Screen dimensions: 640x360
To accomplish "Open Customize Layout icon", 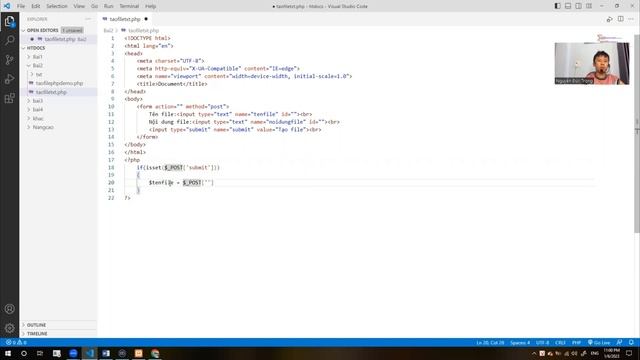I will coord(589,6).
